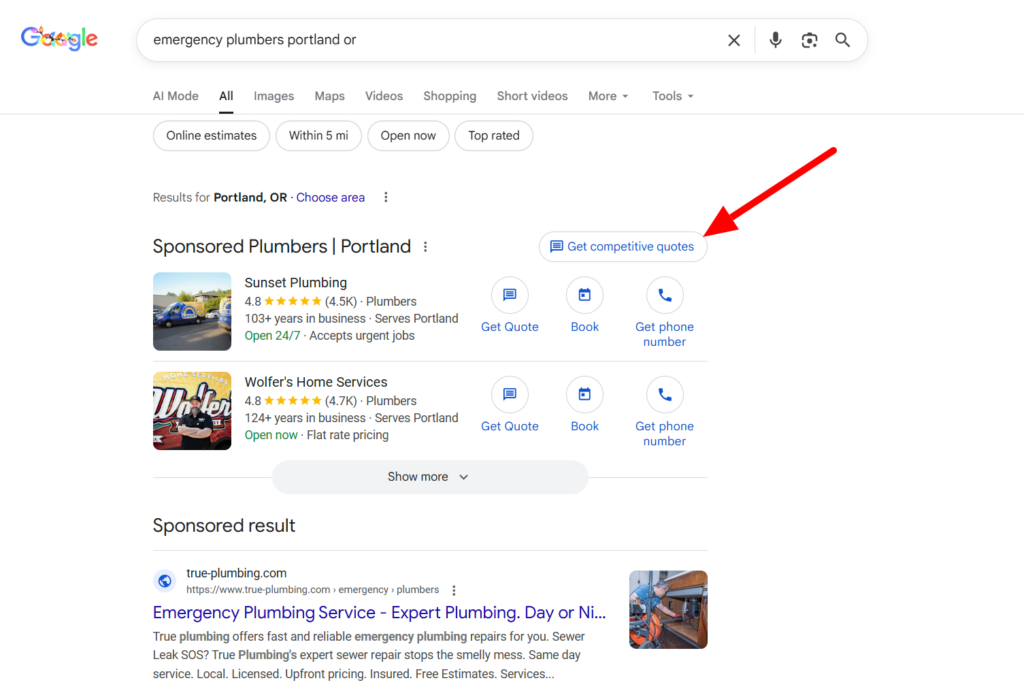Open the Tools dropdown

pyautogui.click(x=672, y=96)
